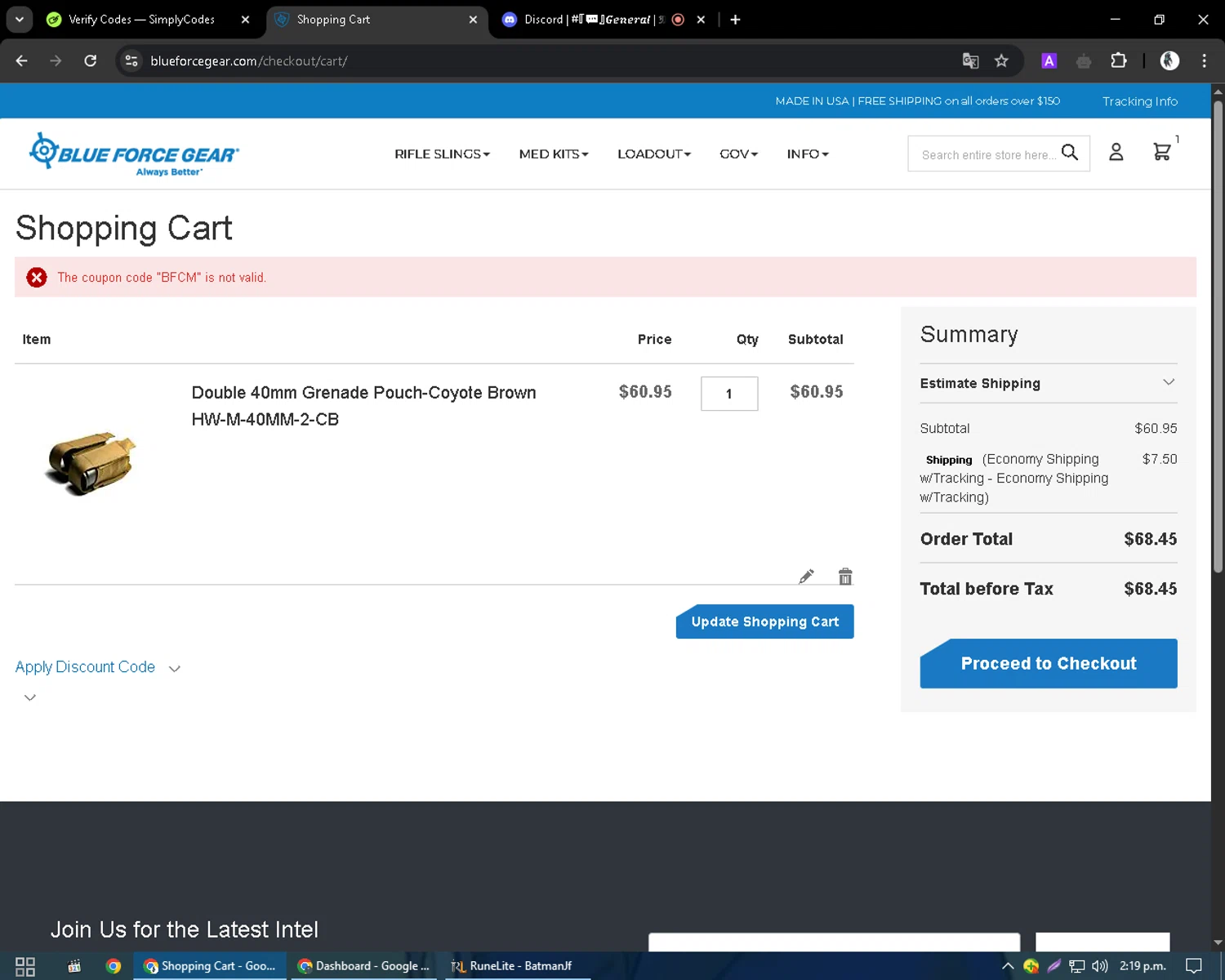Switch to the Discord General tab
The image size is (1225, 980).
pyautogui.click(x=594, y=20)
